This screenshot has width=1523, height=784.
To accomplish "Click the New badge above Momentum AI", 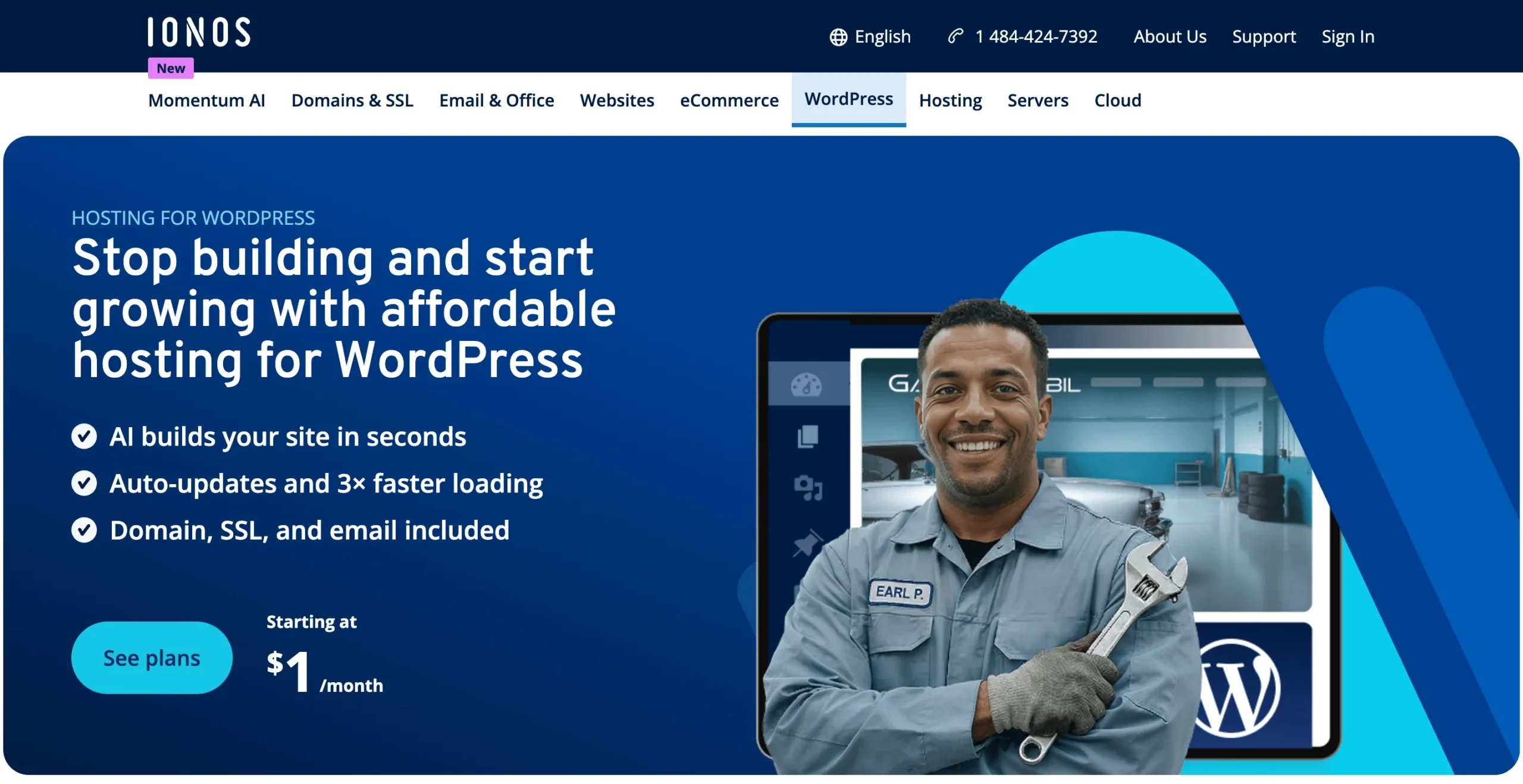I will 171,68.
